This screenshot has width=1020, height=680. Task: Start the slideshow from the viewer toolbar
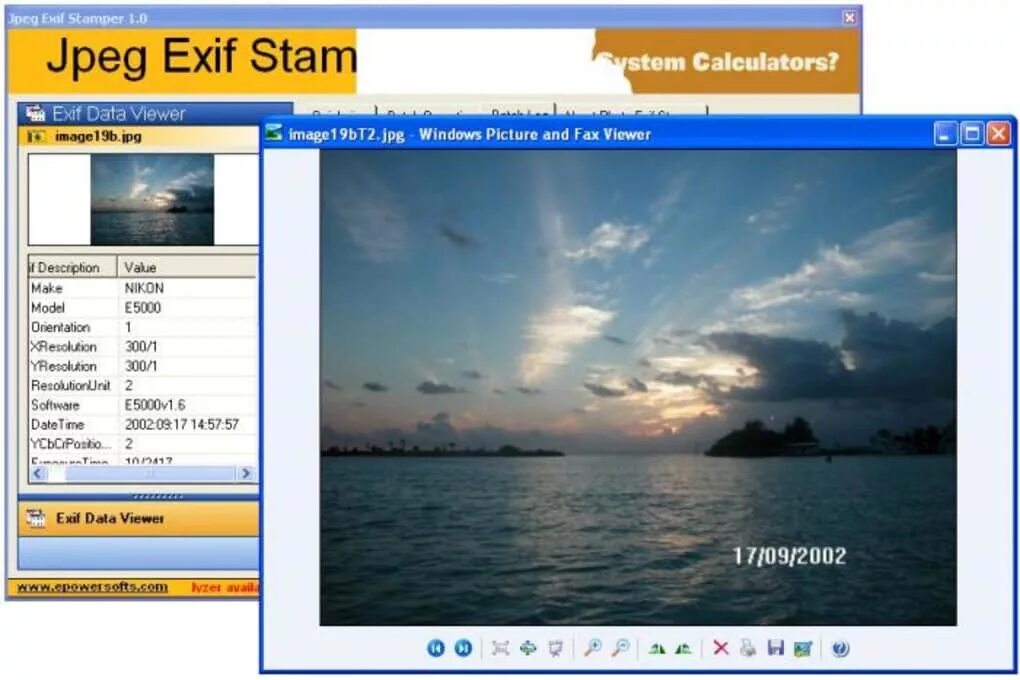(557, 648)
